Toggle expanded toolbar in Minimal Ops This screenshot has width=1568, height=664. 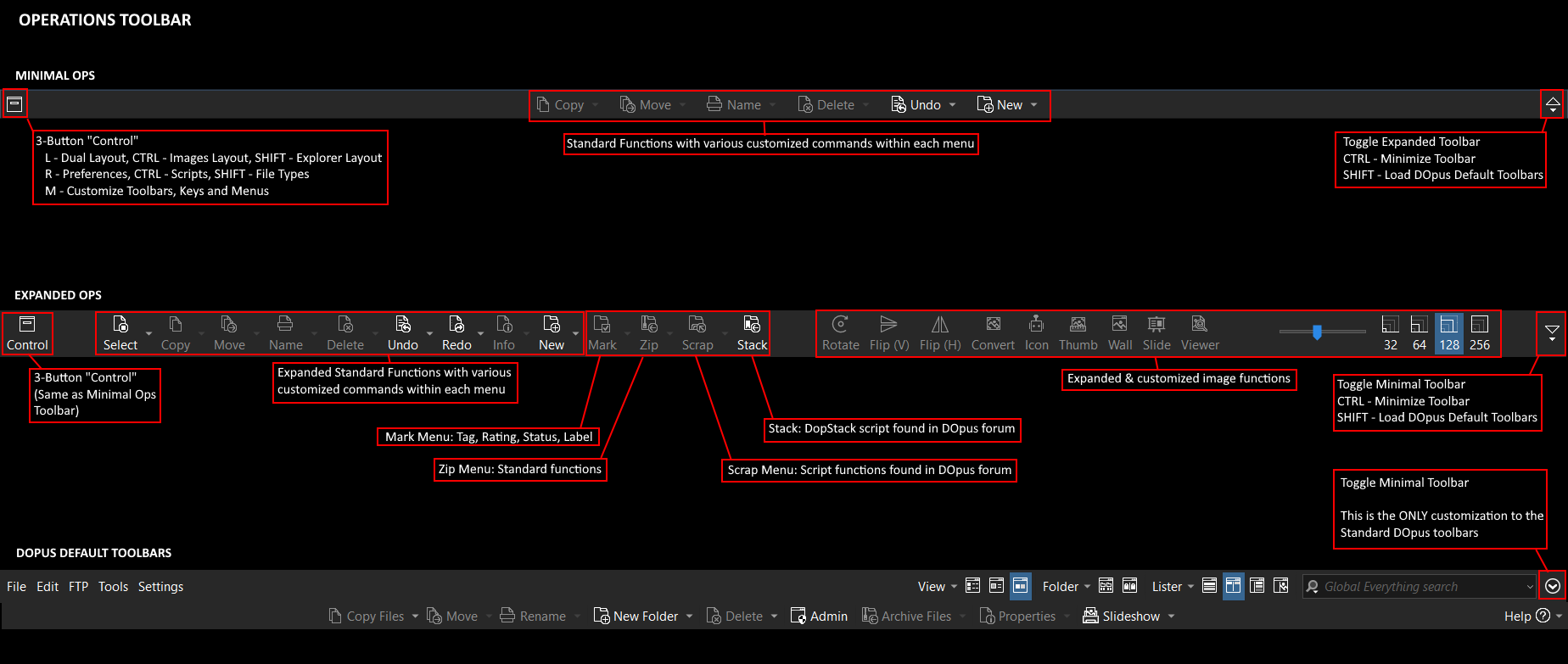tap(1552, 104)
